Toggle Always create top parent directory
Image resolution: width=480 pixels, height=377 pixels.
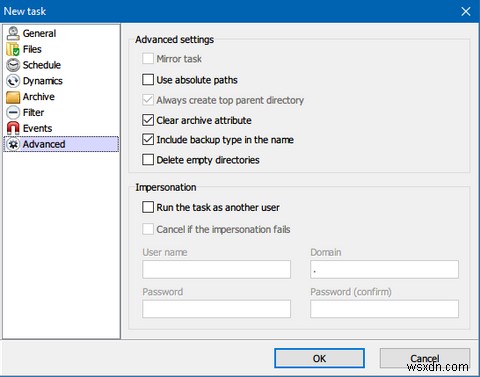pyautogui.click(x=148, y=100)
